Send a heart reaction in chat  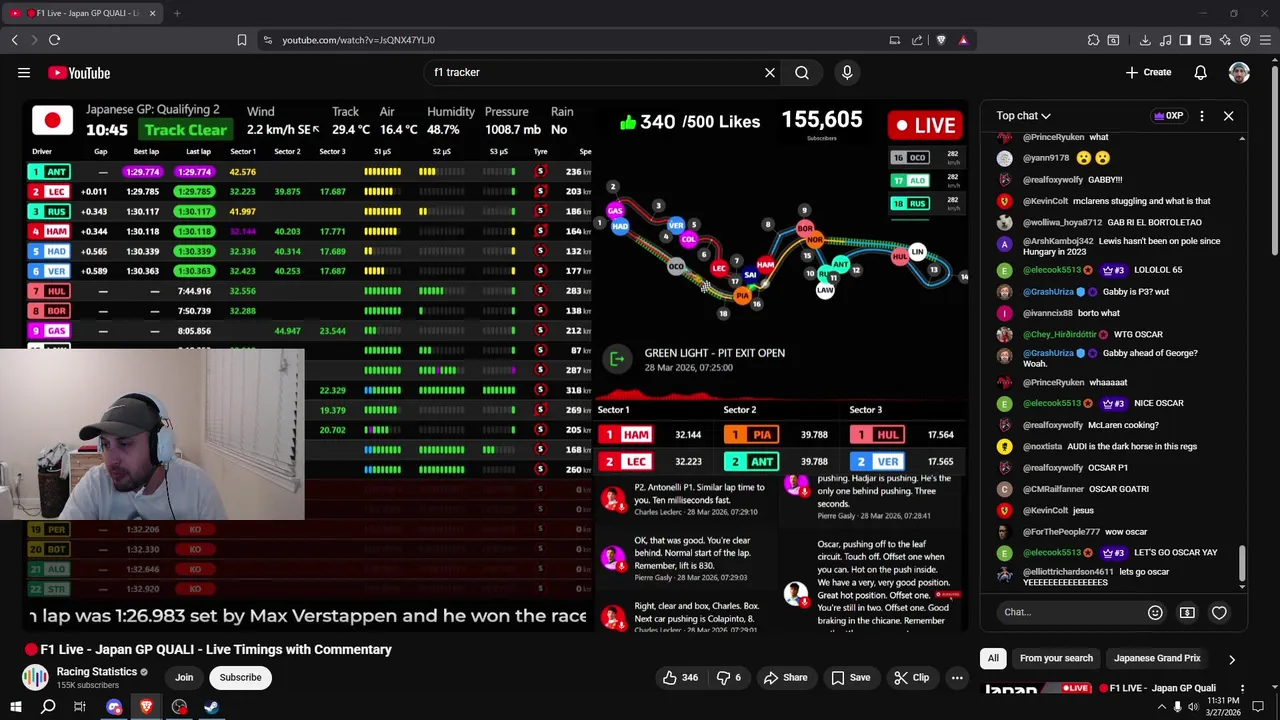1219,612
